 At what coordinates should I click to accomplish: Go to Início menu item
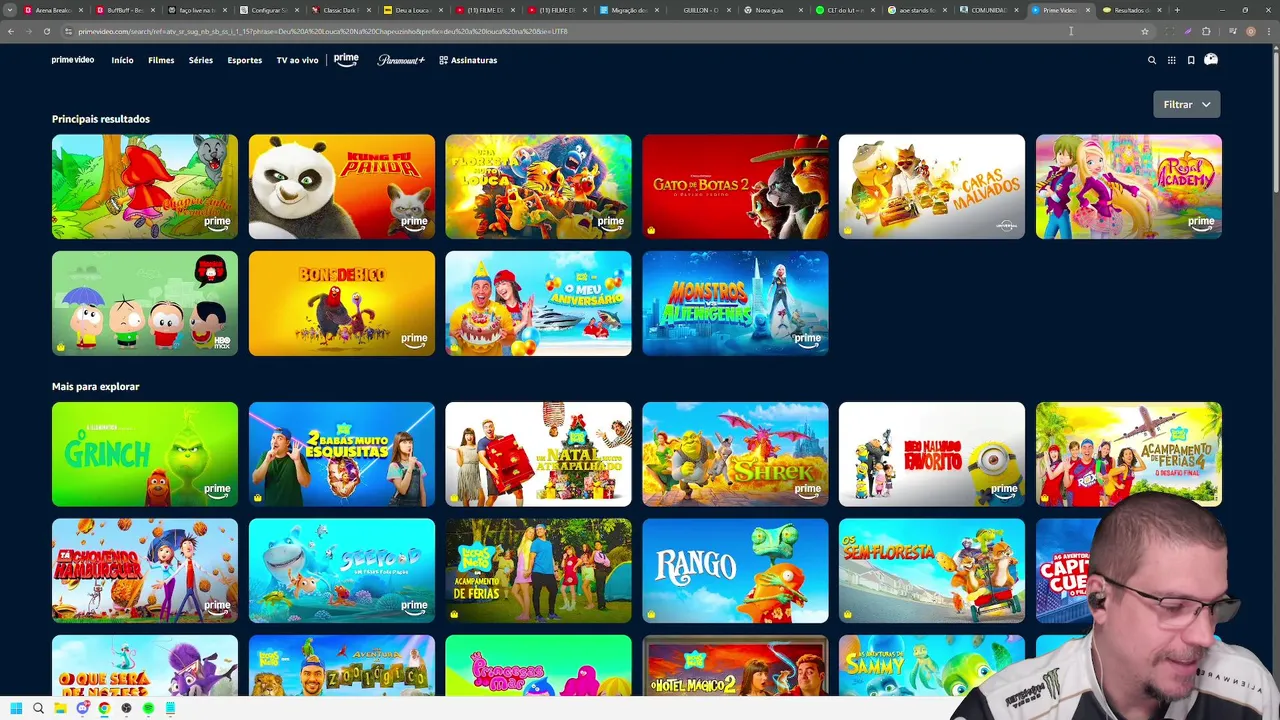(122, 60)
